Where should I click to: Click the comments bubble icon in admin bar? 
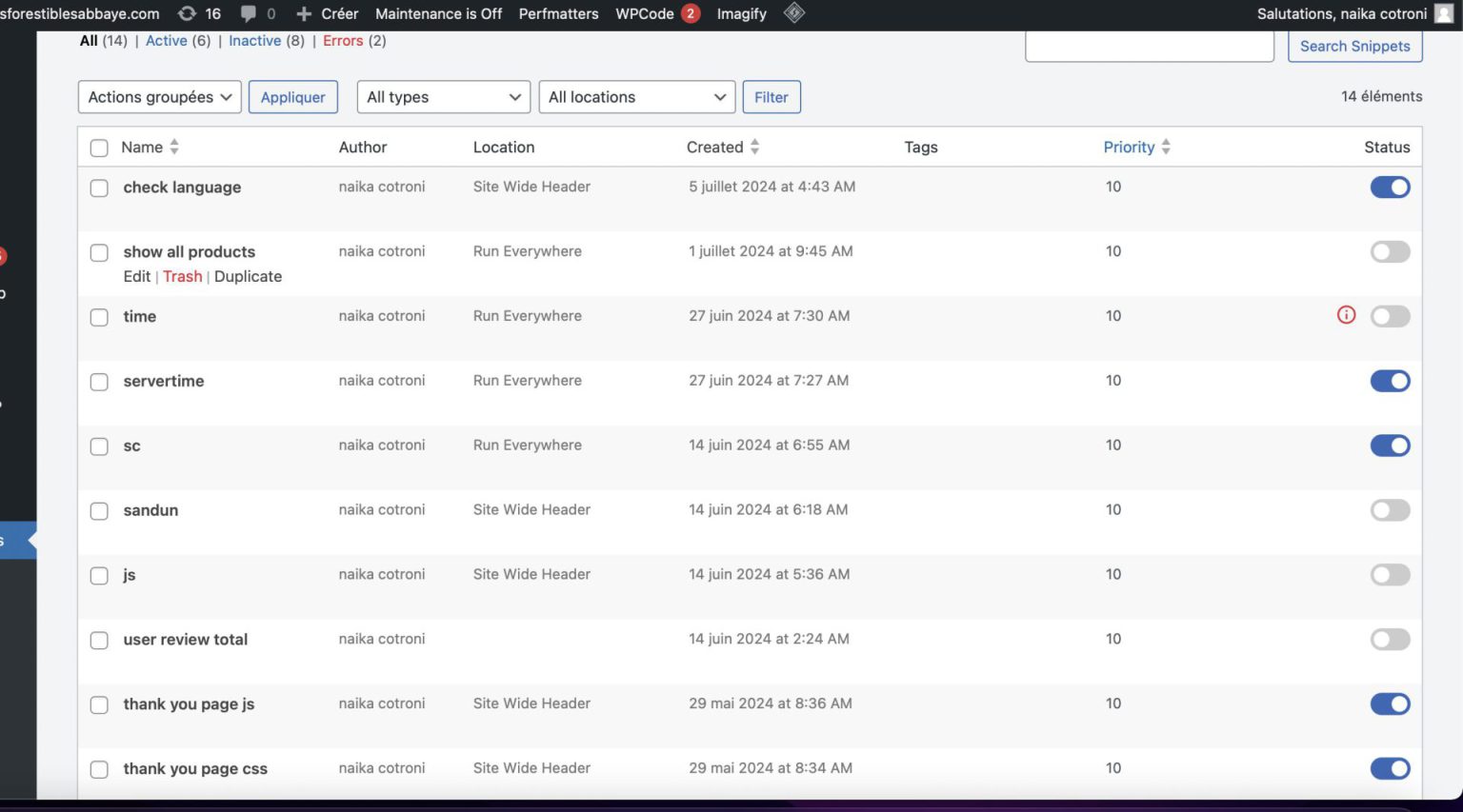tap(249, 13)
